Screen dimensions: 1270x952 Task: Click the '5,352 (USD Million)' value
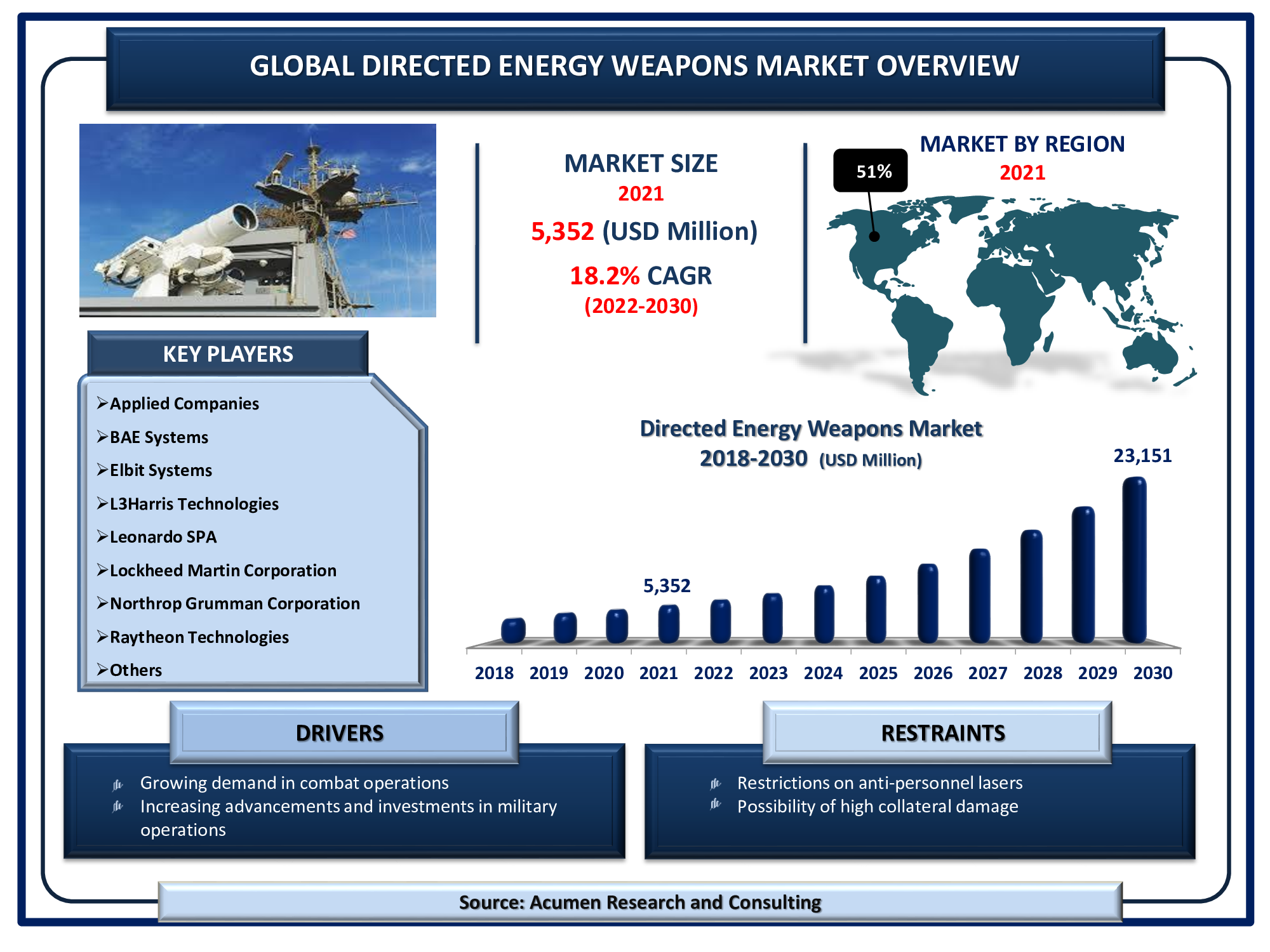pyautogui.click(x=644, y=232)
